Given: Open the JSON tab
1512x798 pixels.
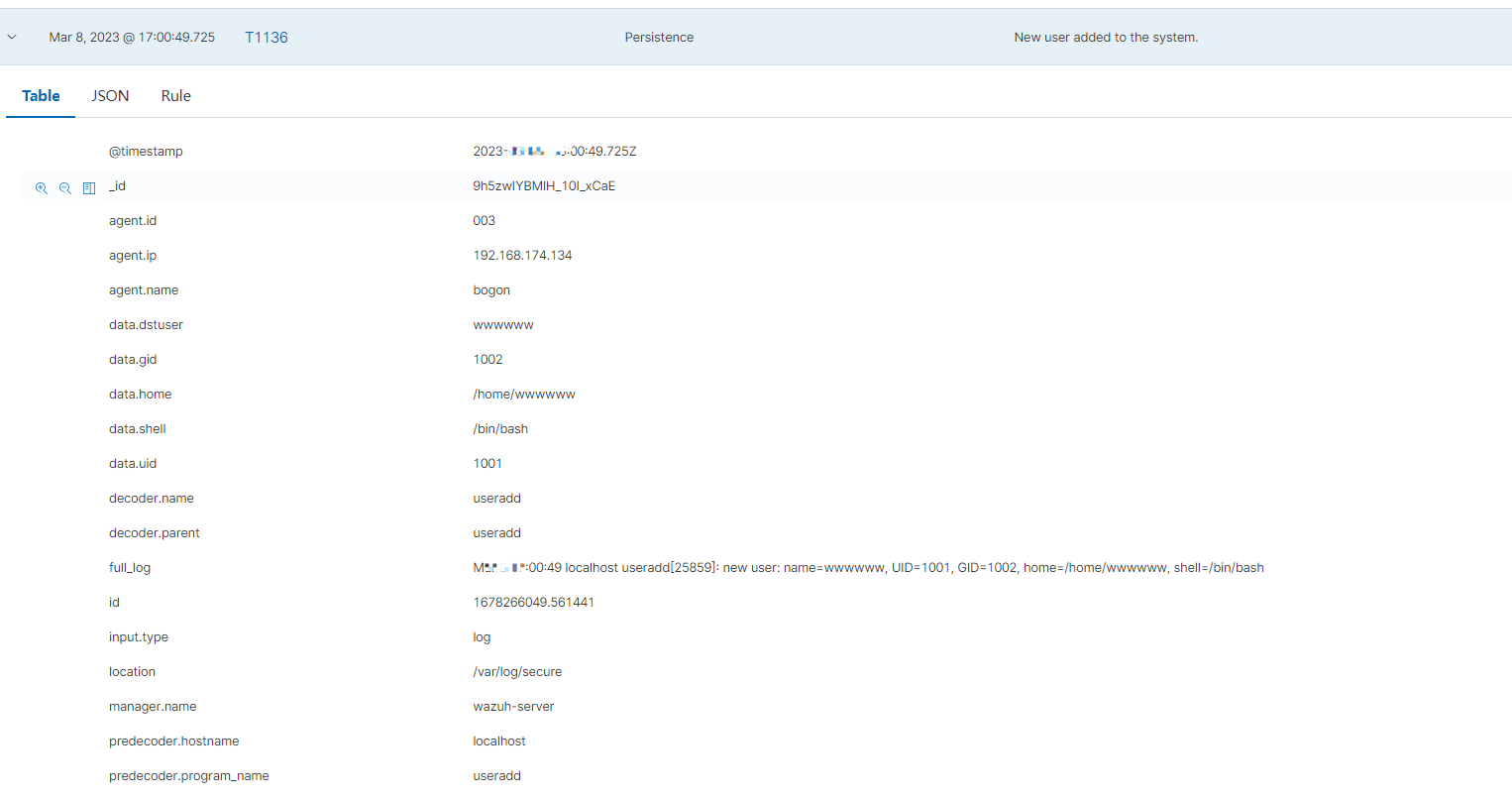Looking at the screenshot, I should point(110,96).
